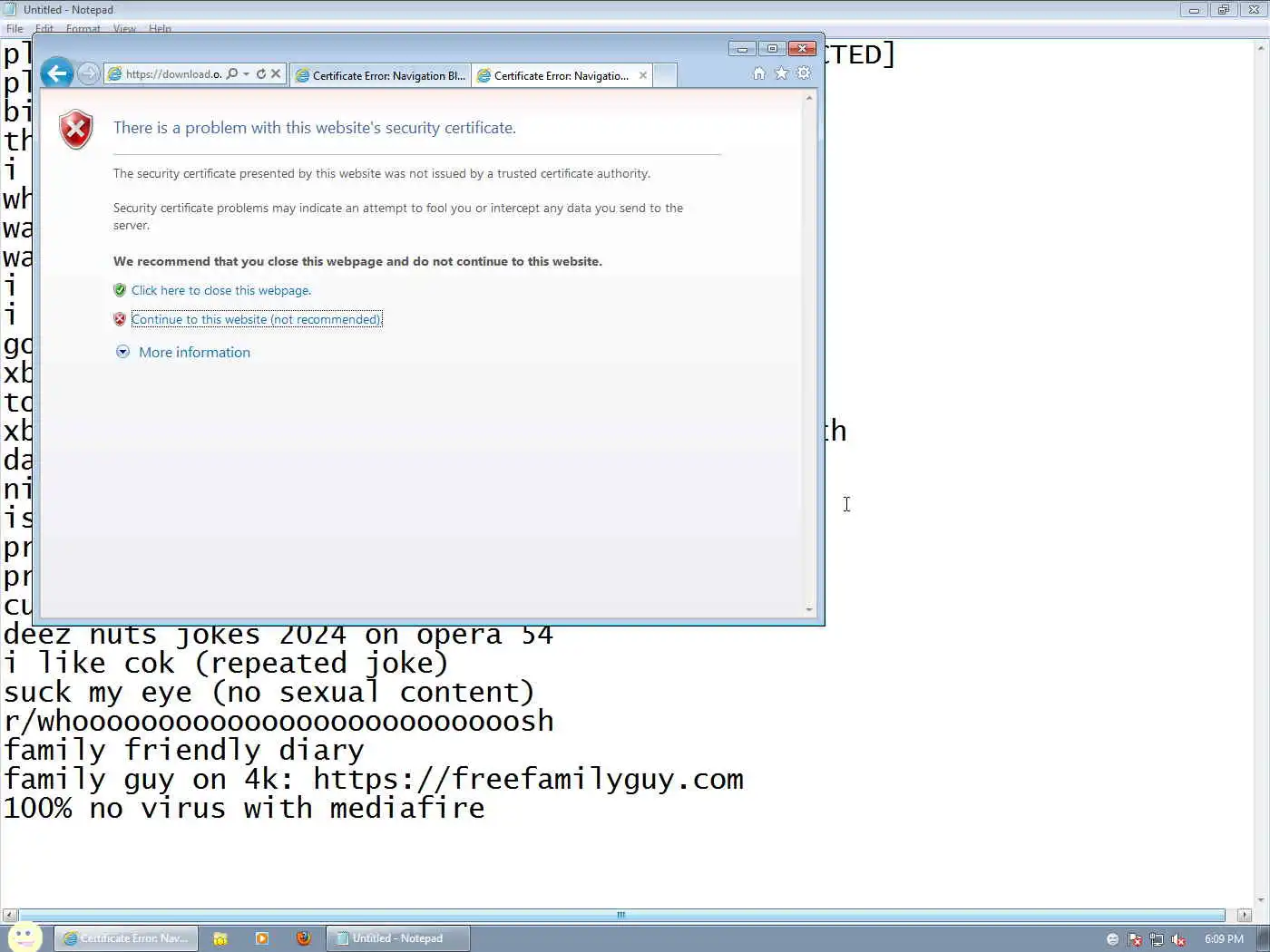1270x952 pixels.
Task: Stop loading with the X in address bar
Action: click(276, 73)
